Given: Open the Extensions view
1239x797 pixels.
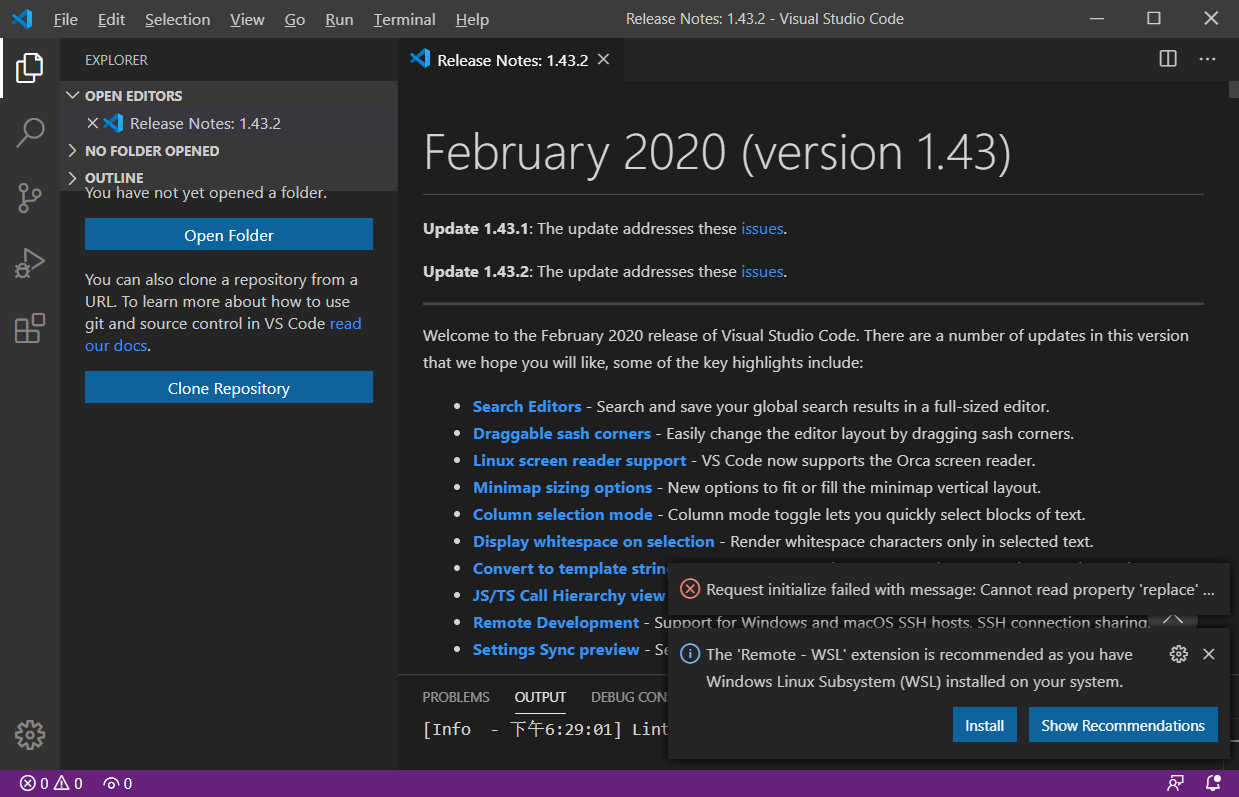Looking at the screenshot, I should pyautogui.click(x=30, y=328).
